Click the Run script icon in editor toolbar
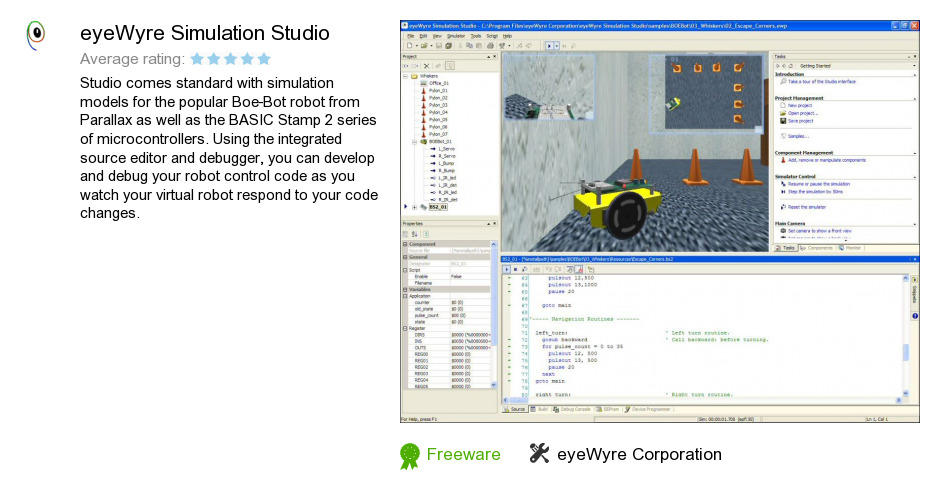The width and height of the screenshot is (940, 500). [x=507, y=269]
